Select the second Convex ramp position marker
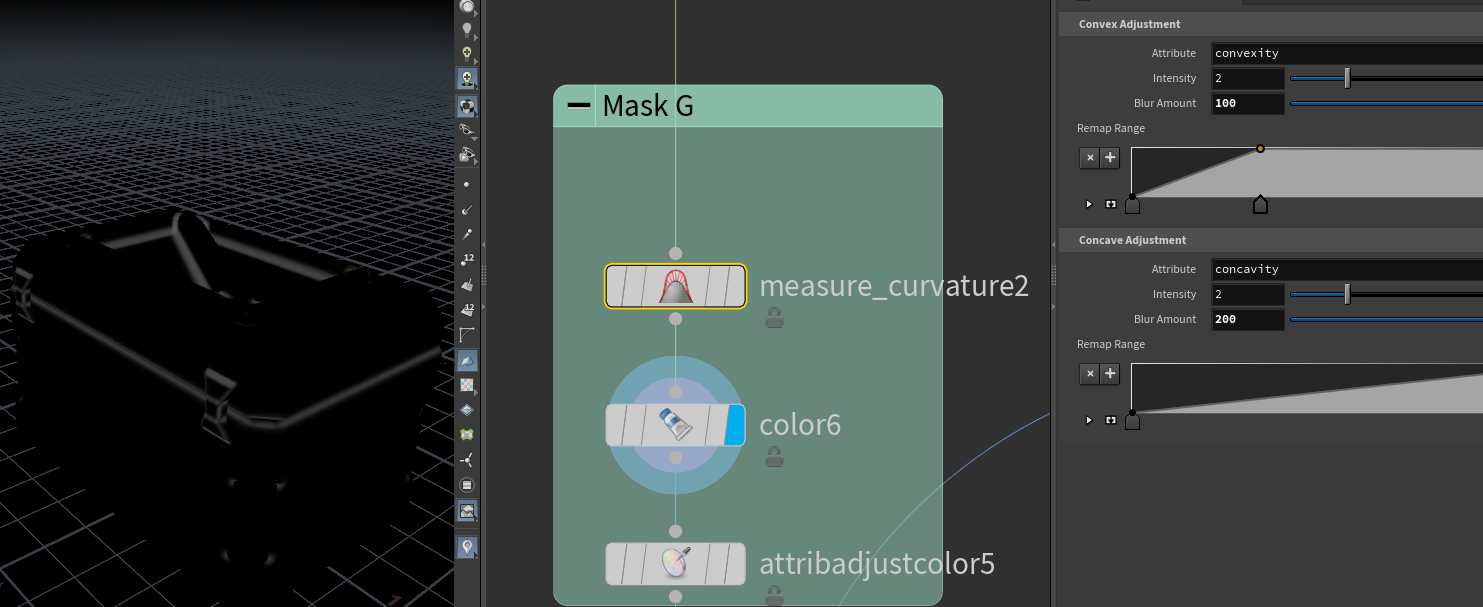 (1260, 205)
